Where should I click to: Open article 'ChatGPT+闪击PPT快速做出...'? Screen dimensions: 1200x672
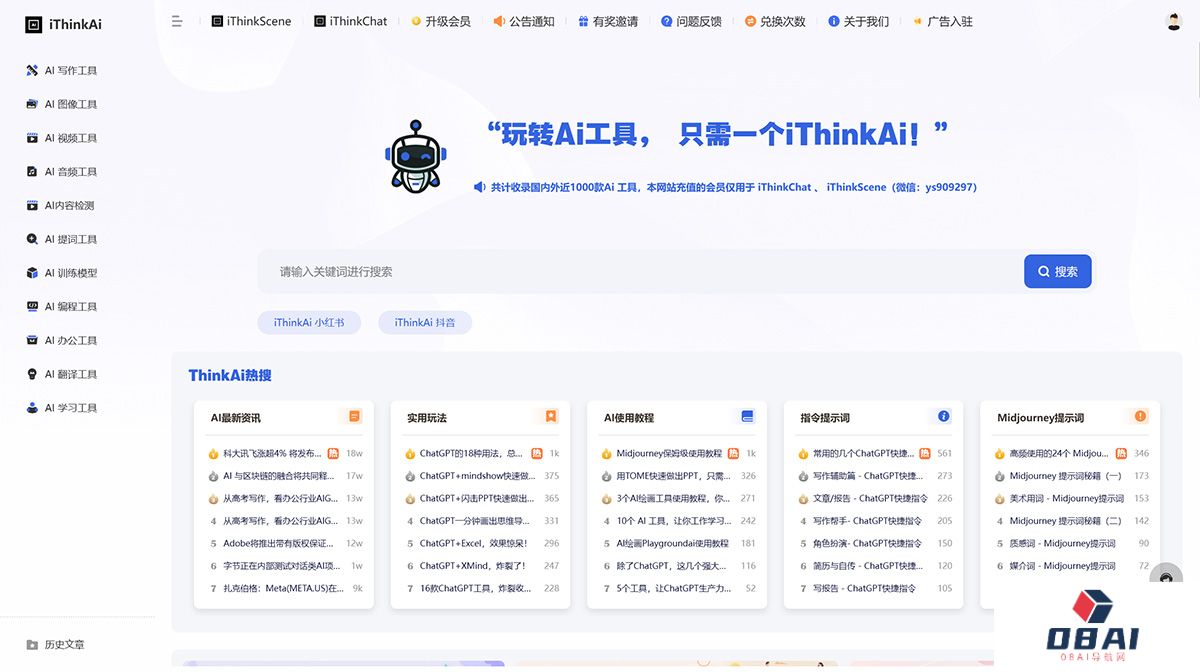[478, 499]
